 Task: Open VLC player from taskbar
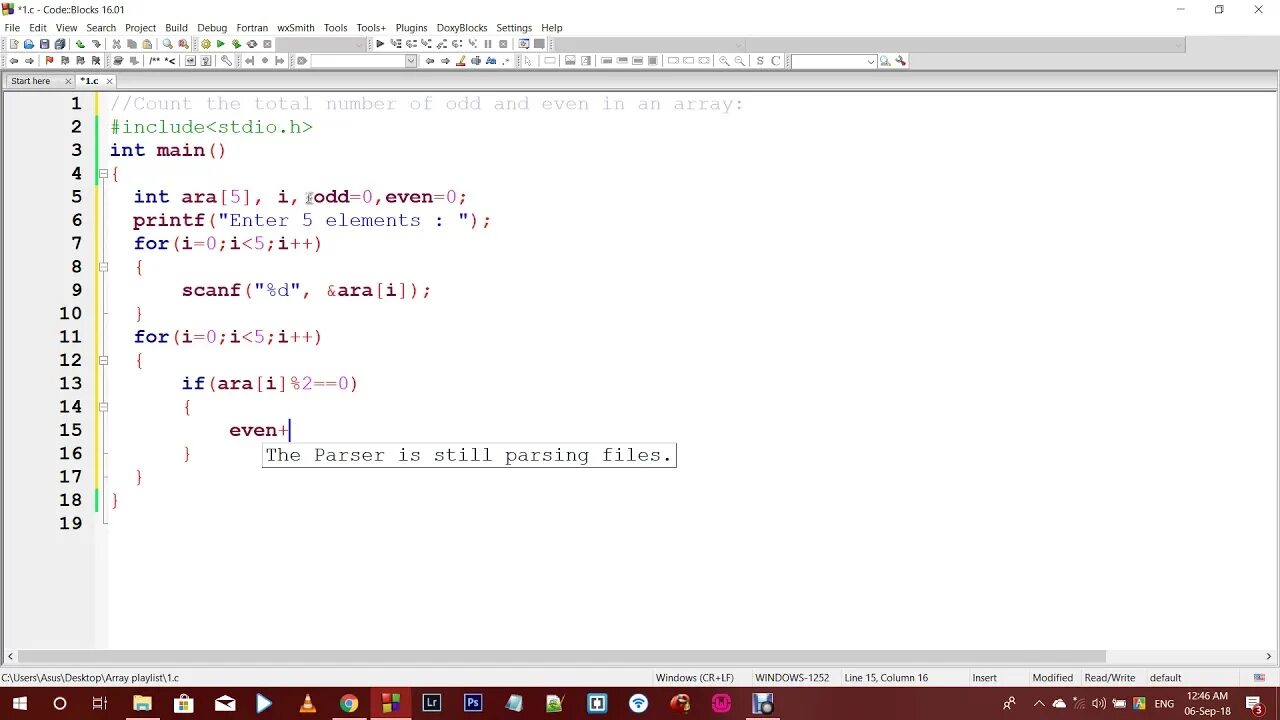(x=307, y=704)
